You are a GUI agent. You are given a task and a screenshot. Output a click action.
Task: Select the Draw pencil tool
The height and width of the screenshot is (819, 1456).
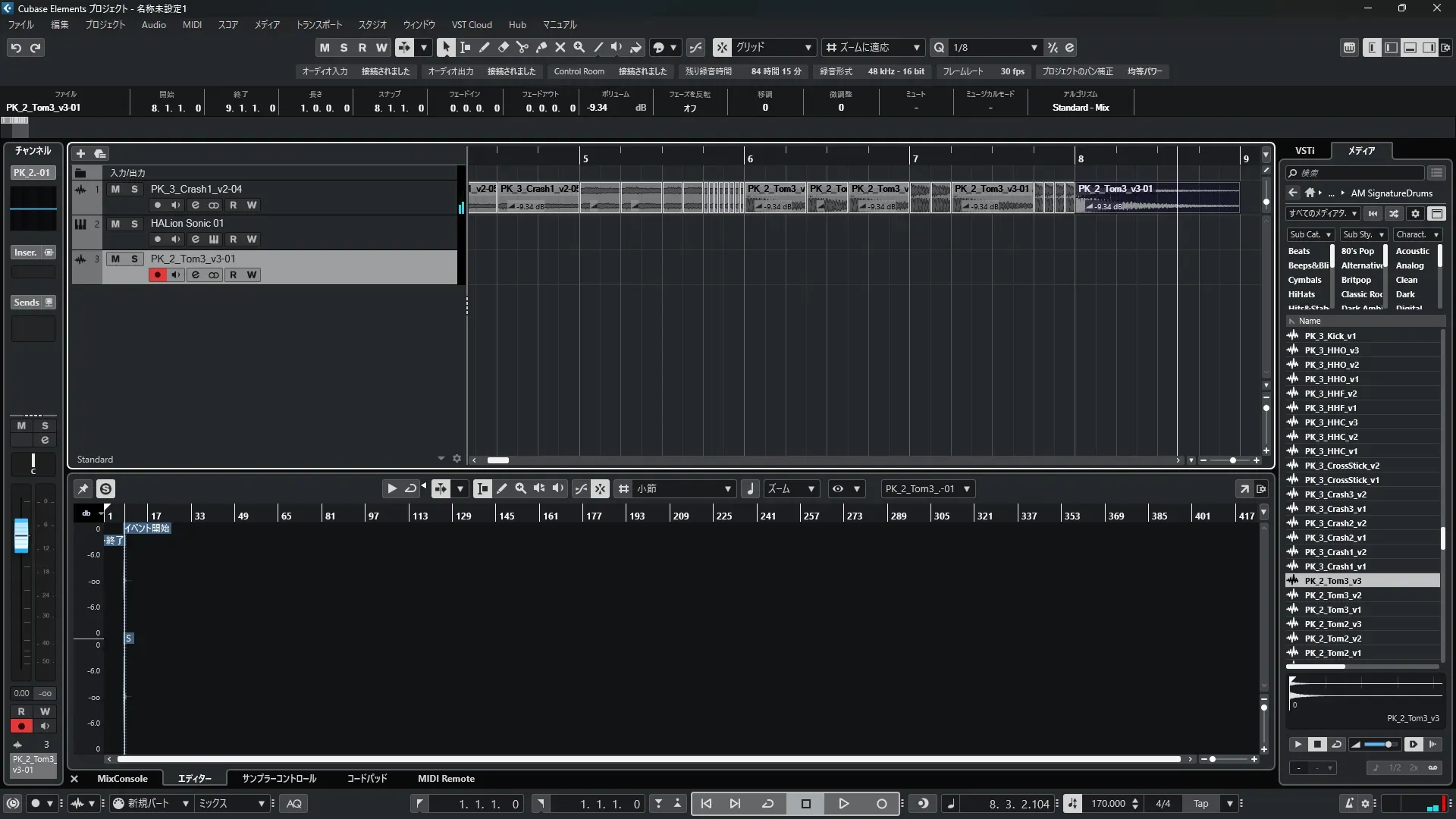[484, 48]
